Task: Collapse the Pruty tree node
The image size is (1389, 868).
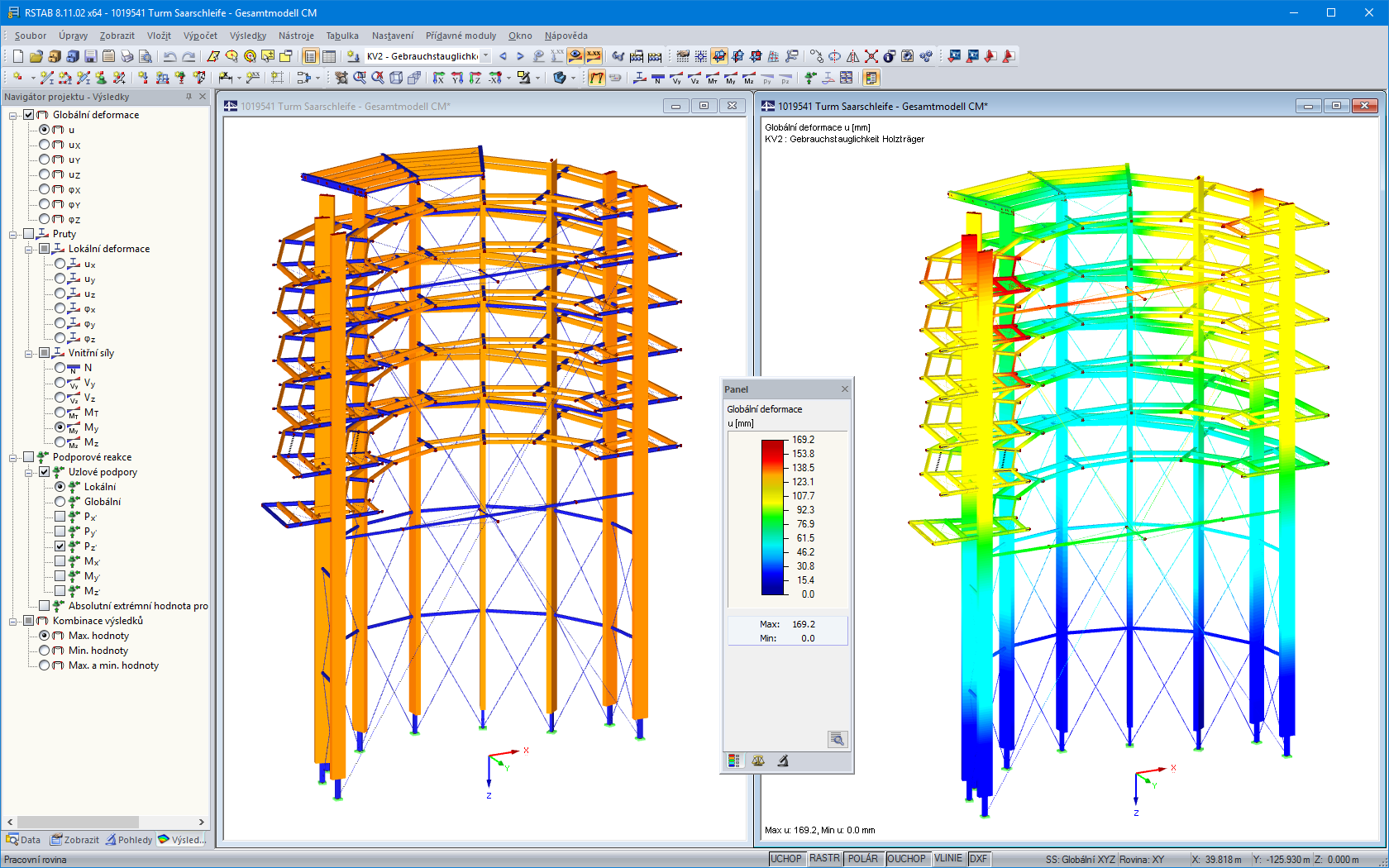Action: (13, 234)
